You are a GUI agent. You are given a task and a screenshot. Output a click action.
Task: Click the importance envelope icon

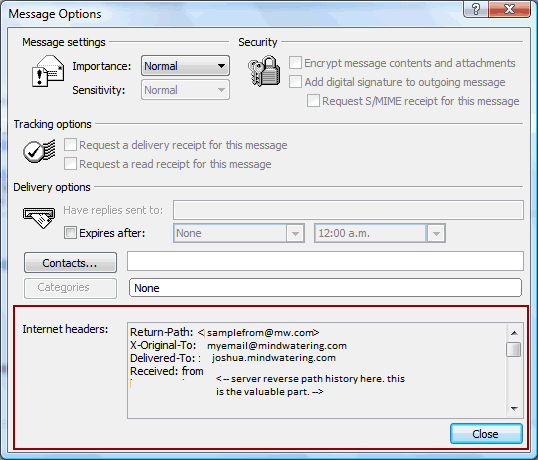pos(48,71)
